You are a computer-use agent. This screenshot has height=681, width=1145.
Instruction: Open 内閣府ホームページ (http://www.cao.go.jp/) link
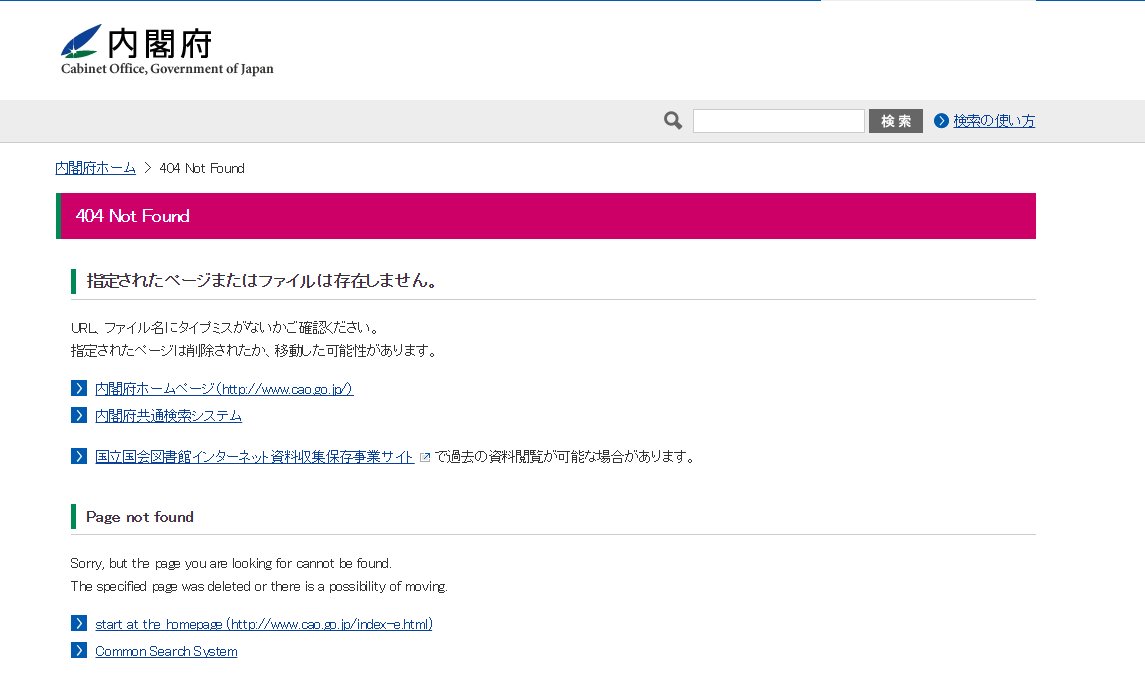224,389
